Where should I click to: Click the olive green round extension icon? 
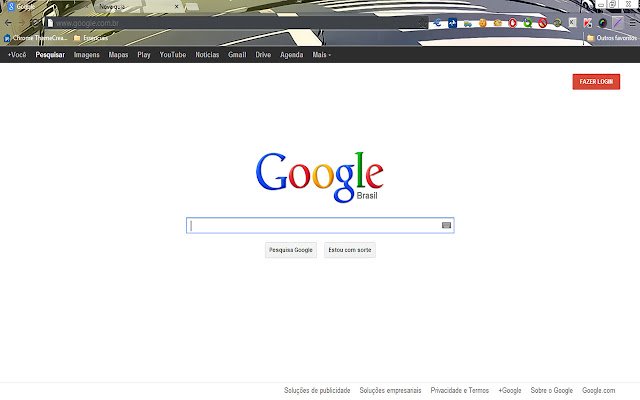point(558,23)
